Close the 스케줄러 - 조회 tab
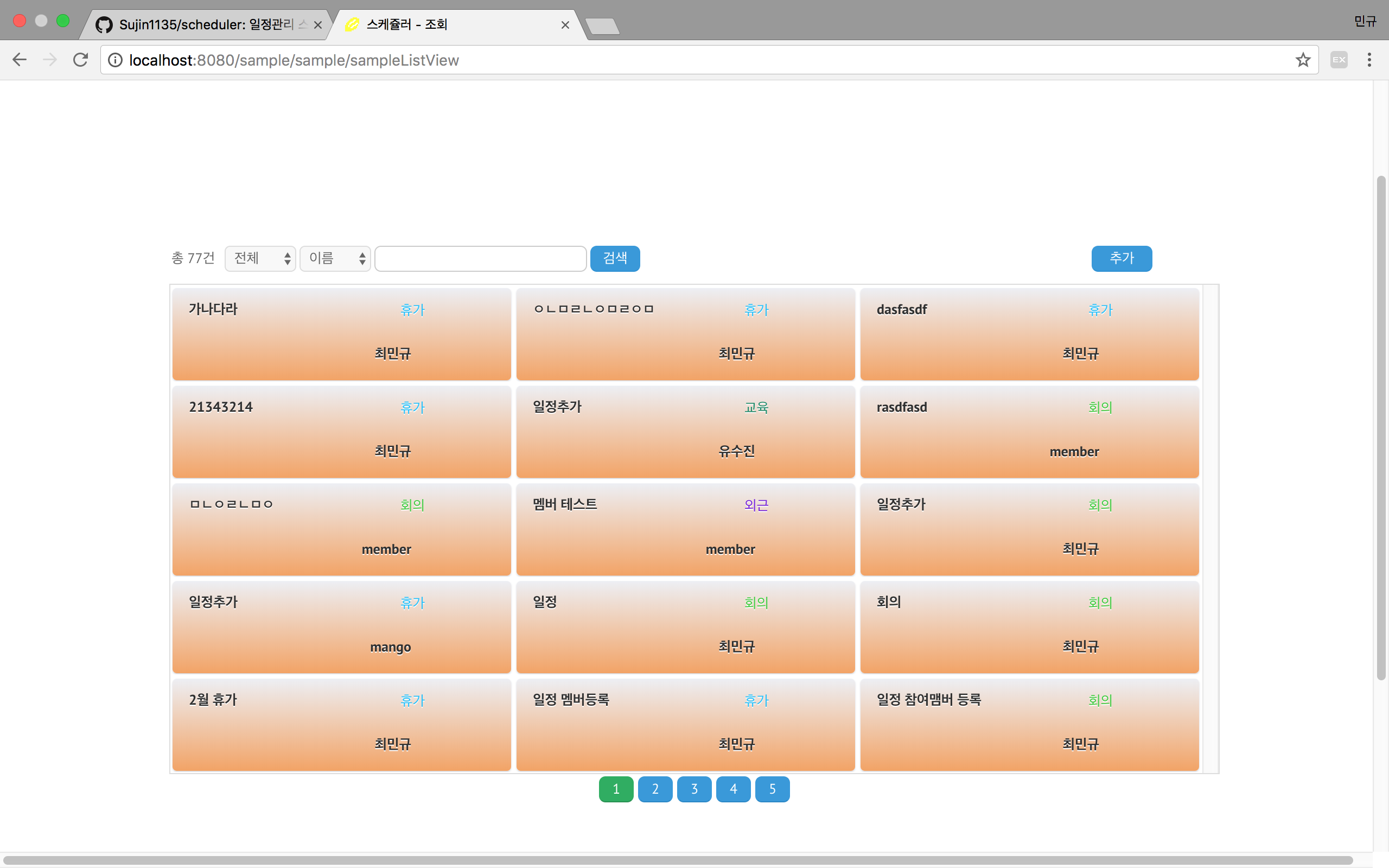This screenshot has width=1389, height=868. pos(565,25)
